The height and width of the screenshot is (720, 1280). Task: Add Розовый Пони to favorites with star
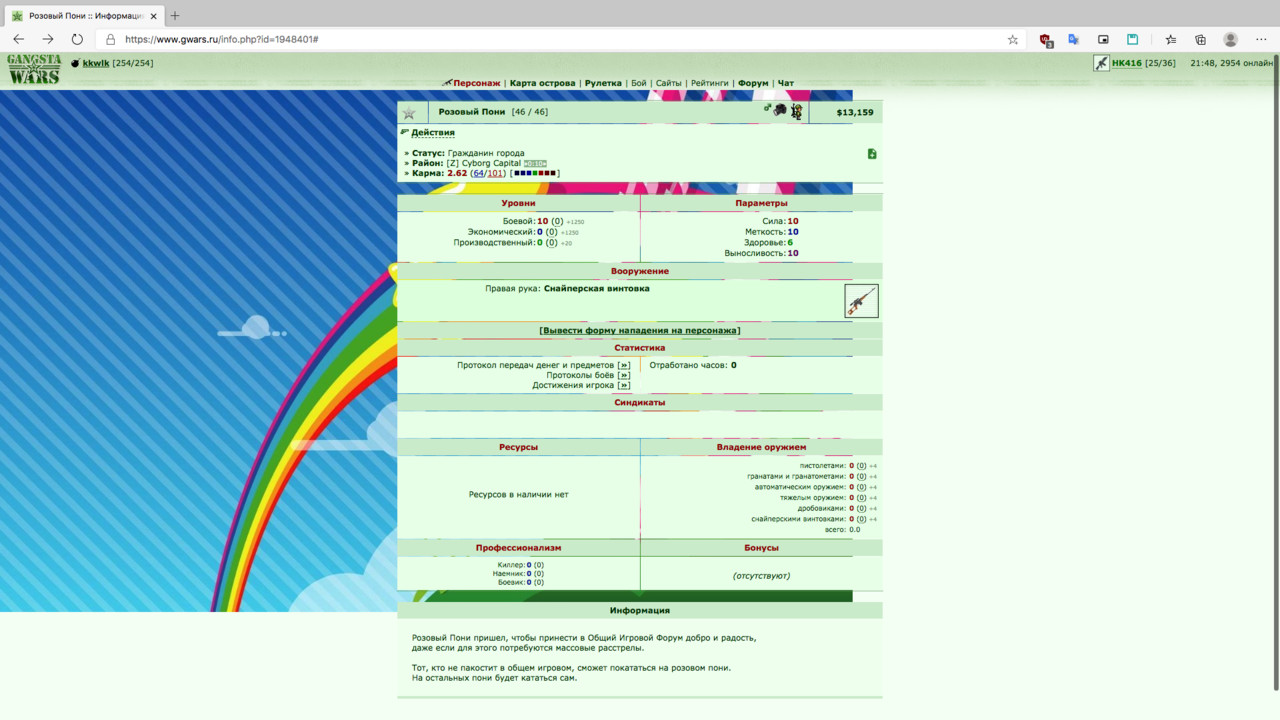(x=409, y=113)
